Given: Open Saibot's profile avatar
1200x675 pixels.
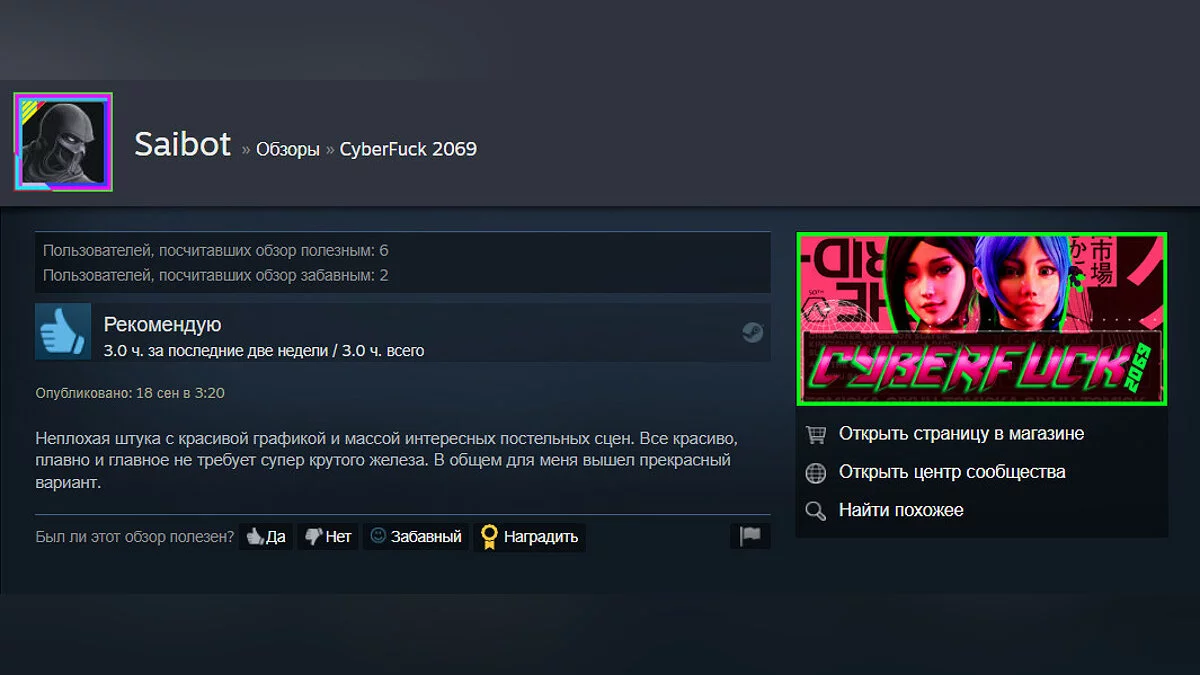Looking at the screenshot, I should (x=63, y=142).
